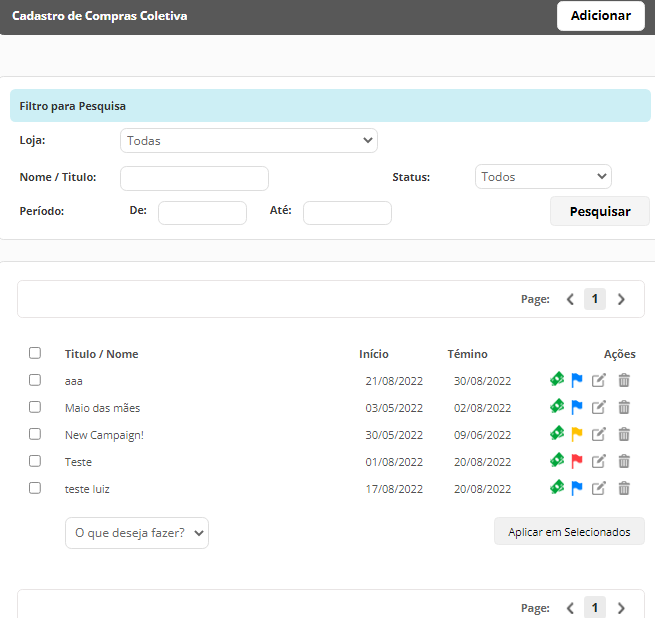Click the blue flag for aaa
The width and height of the screenshot is (655, 618).
[577, 380]
